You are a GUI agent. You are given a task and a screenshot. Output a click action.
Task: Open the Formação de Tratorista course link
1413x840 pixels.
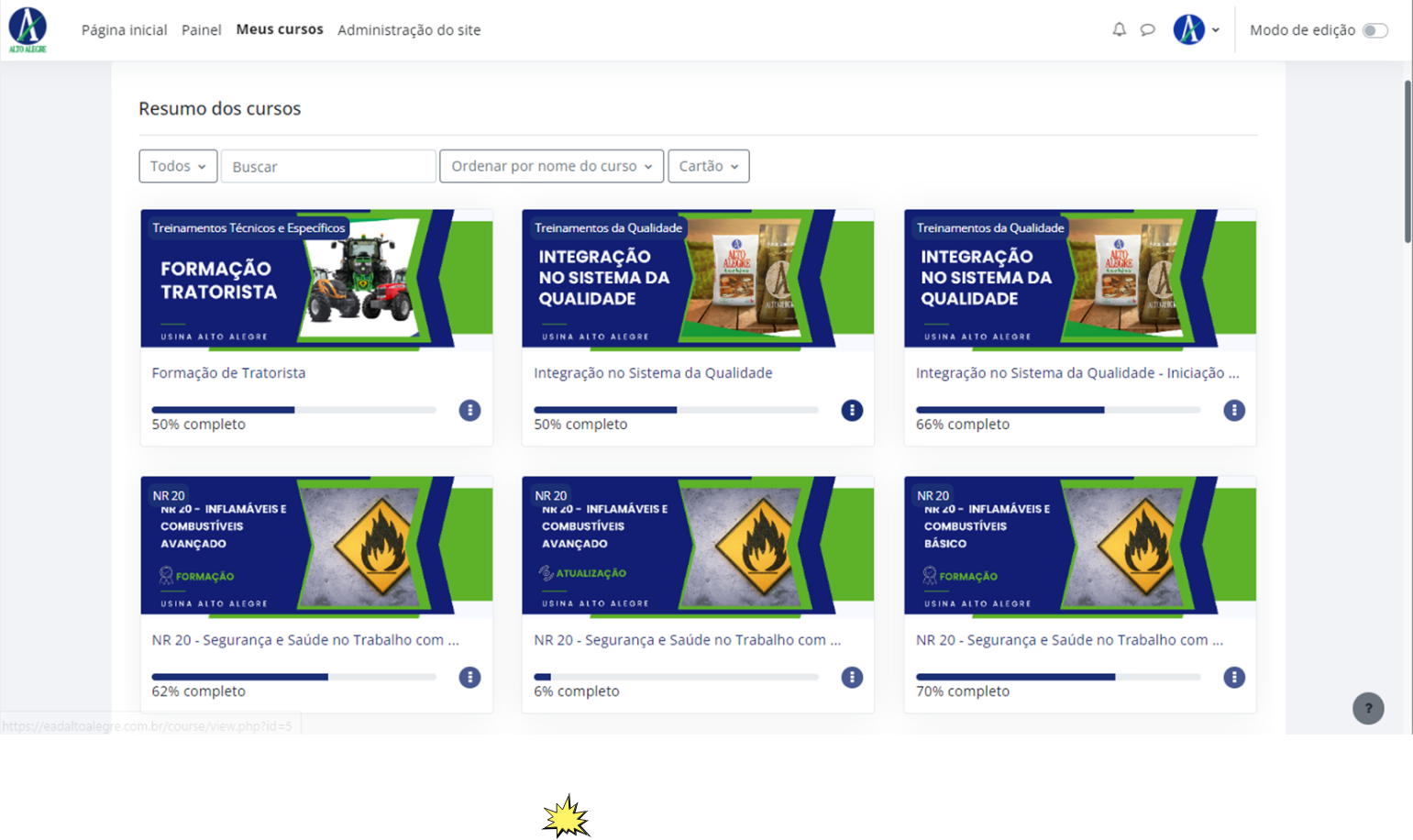[x=228, y=372]
